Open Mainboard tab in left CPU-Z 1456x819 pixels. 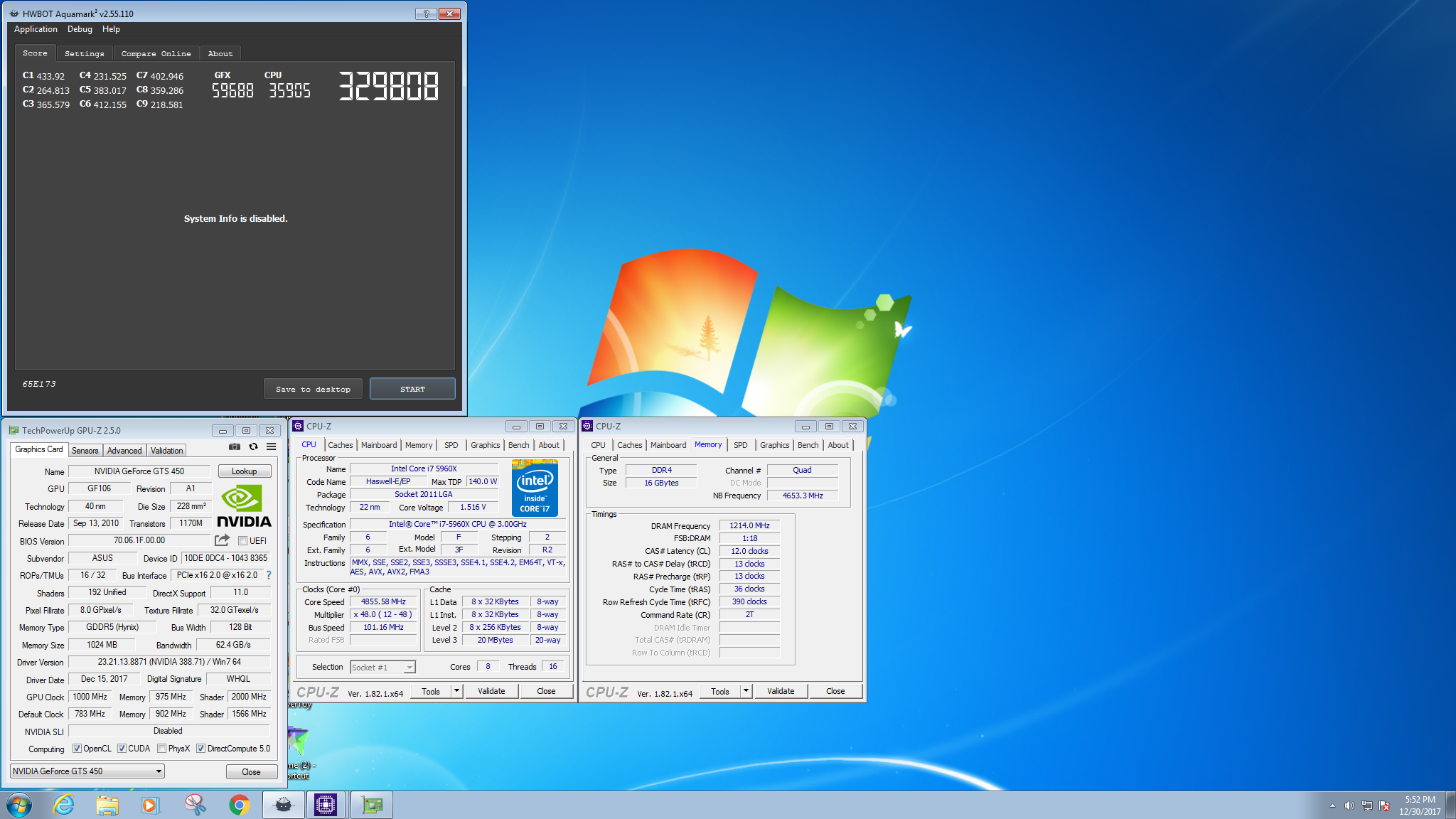(x=379, y=445)
